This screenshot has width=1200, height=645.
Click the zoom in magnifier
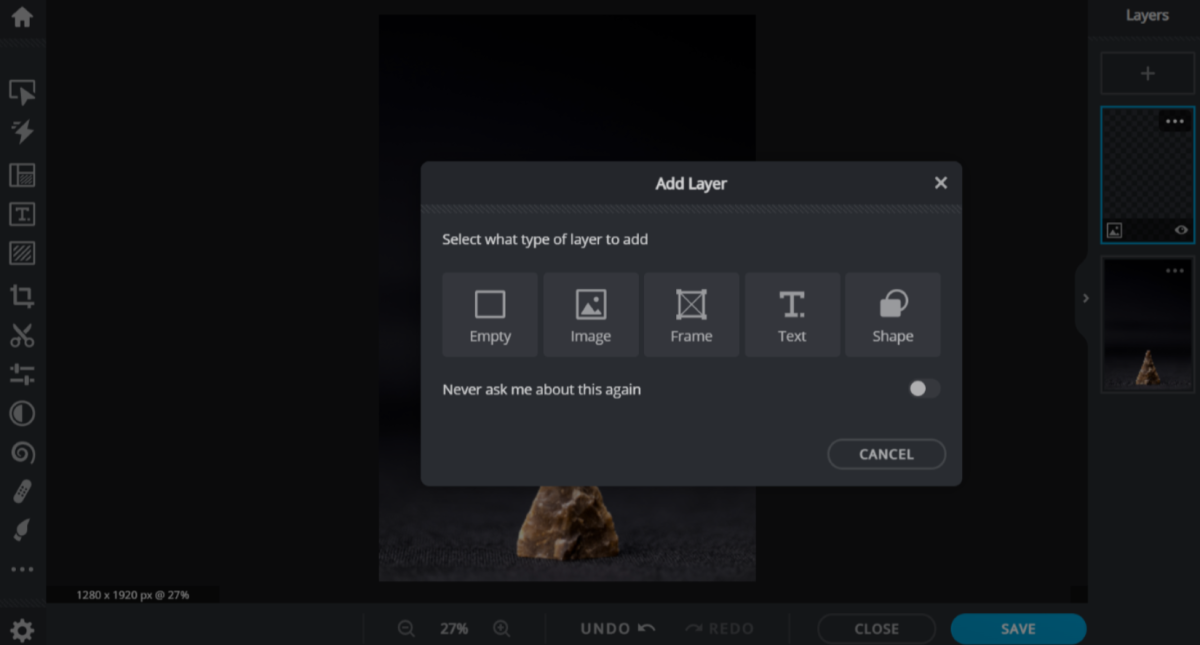502,629
